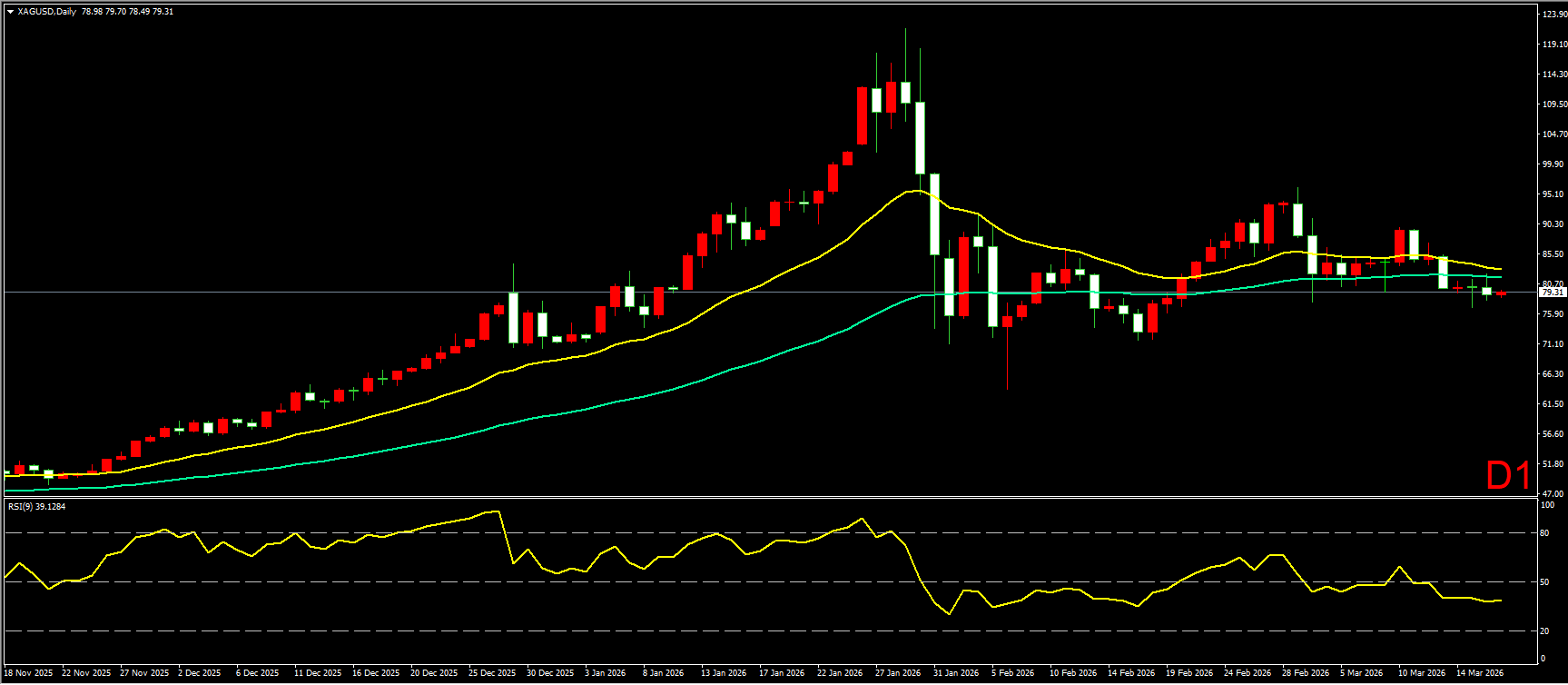This screenshot has height=685, width=1568.
Task: Click the 18 Nov 2025 date label
Action: click(x=27, y=673)
